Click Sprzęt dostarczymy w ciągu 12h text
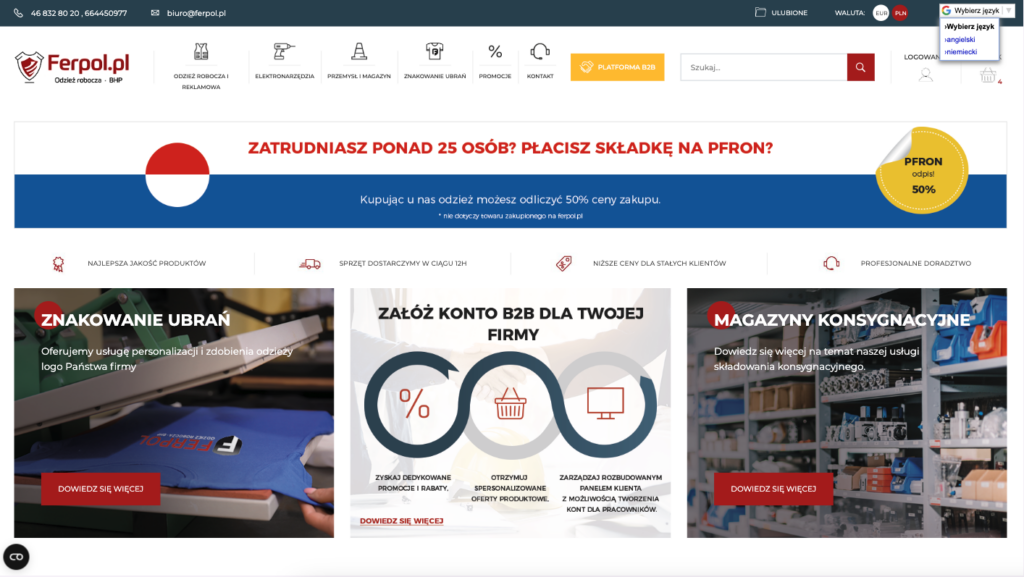The image size is (1024, 577). pyautogui.click(x=403, y=264)
